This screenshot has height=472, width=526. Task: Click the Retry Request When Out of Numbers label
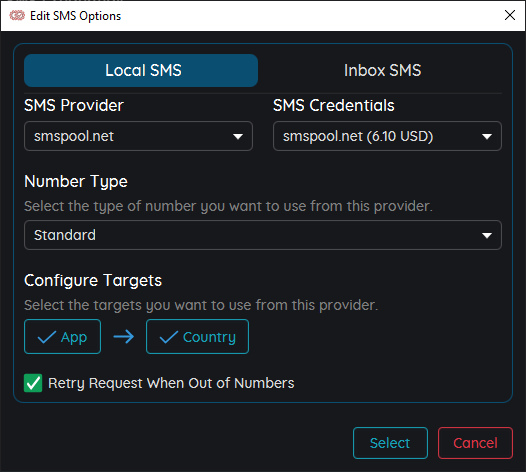(x=171, y=383)
